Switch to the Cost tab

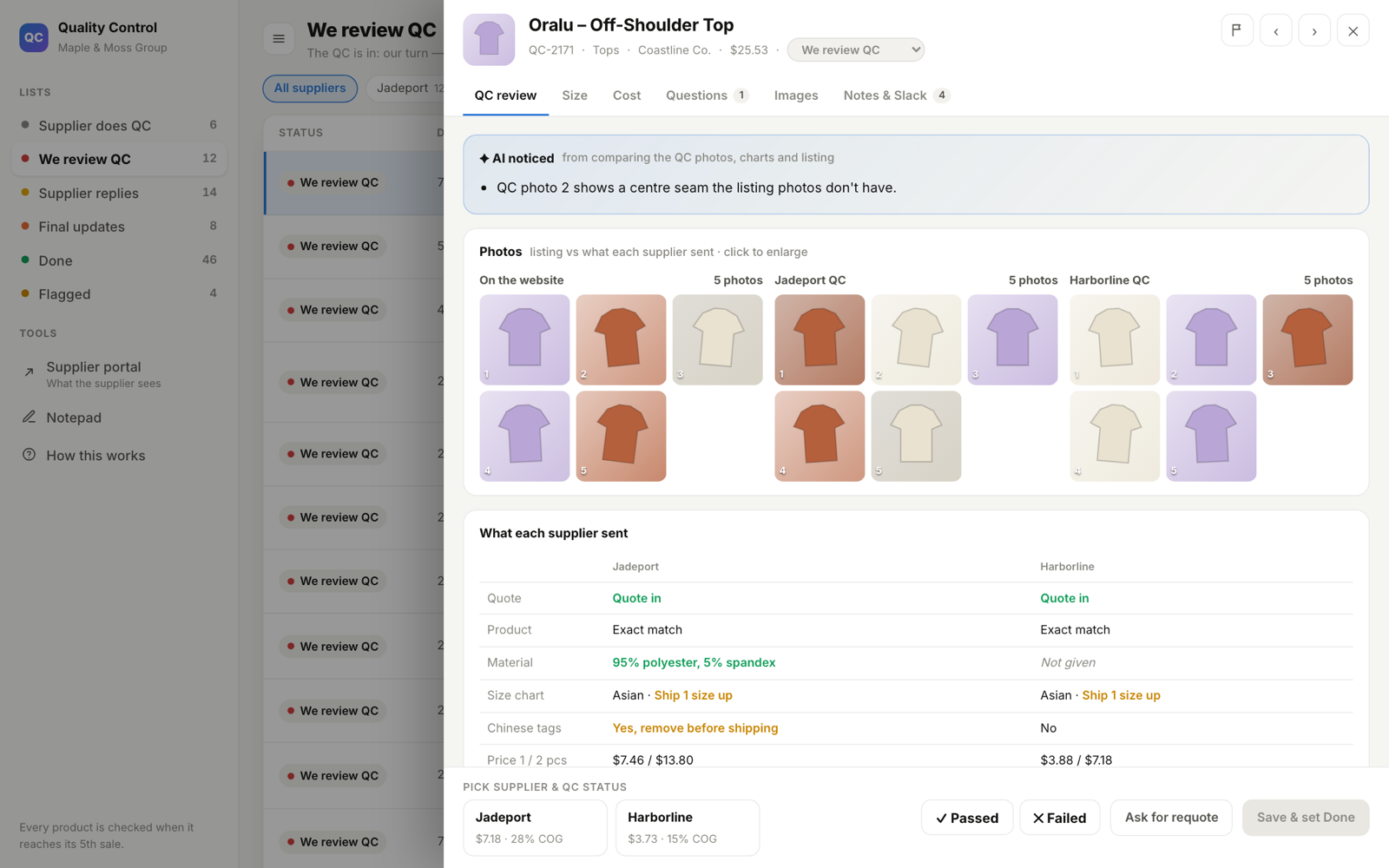coord(627,95)
